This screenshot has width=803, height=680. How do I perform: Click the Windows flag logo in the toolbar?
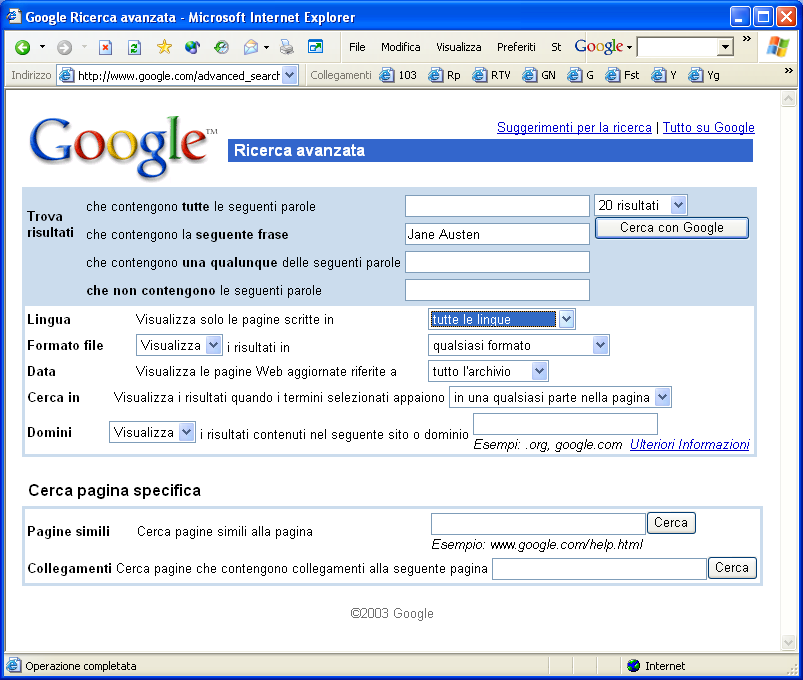click(x=777, y=47)
